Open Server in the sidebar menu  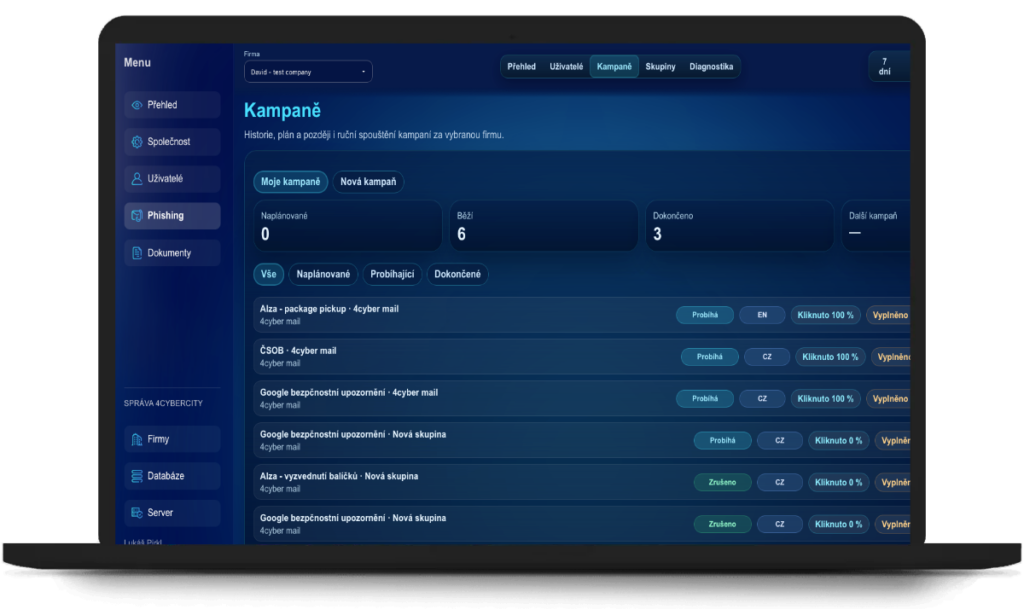pyautogui.click(x=172, y=512)
